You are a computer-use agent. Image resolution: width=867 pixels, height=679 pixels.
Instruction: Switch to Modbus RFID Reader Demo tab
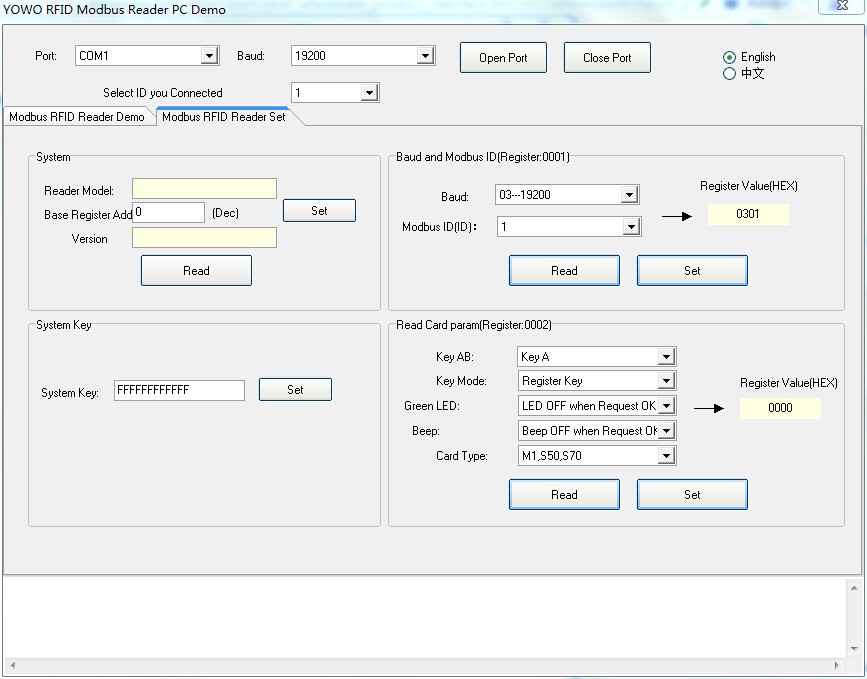[77, 117]
